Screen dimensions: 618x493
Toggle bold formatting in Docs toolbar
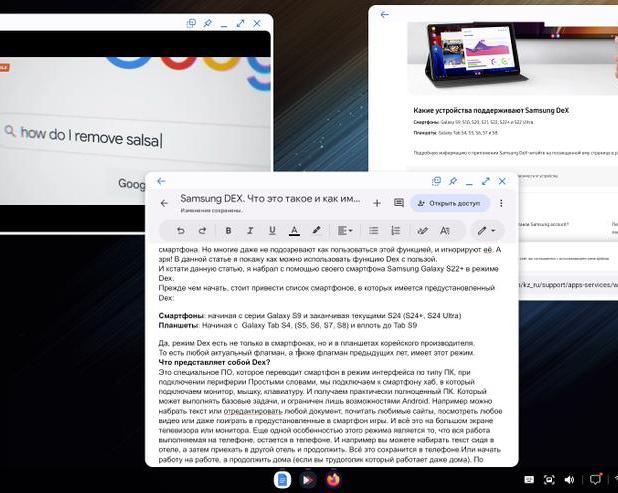click(228, 231)
